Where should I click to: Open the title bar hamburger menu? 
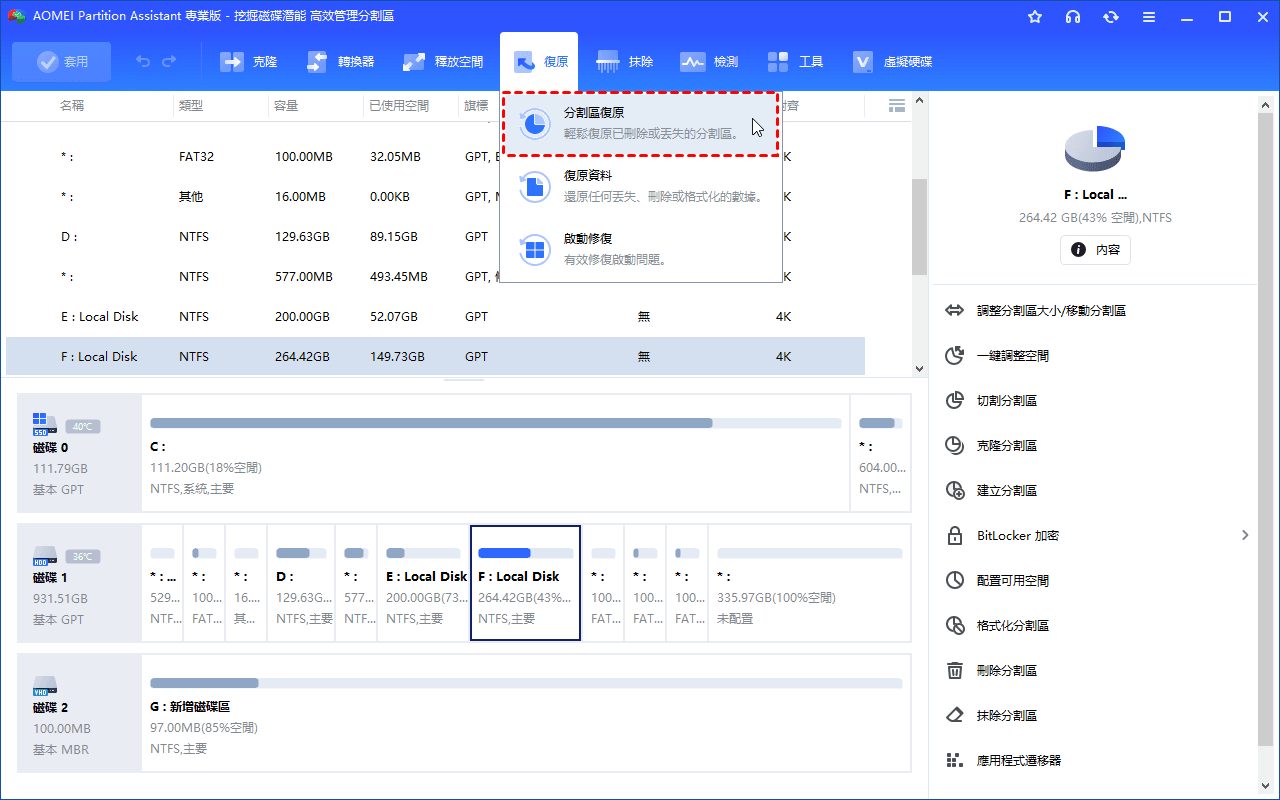point(1148,17)
